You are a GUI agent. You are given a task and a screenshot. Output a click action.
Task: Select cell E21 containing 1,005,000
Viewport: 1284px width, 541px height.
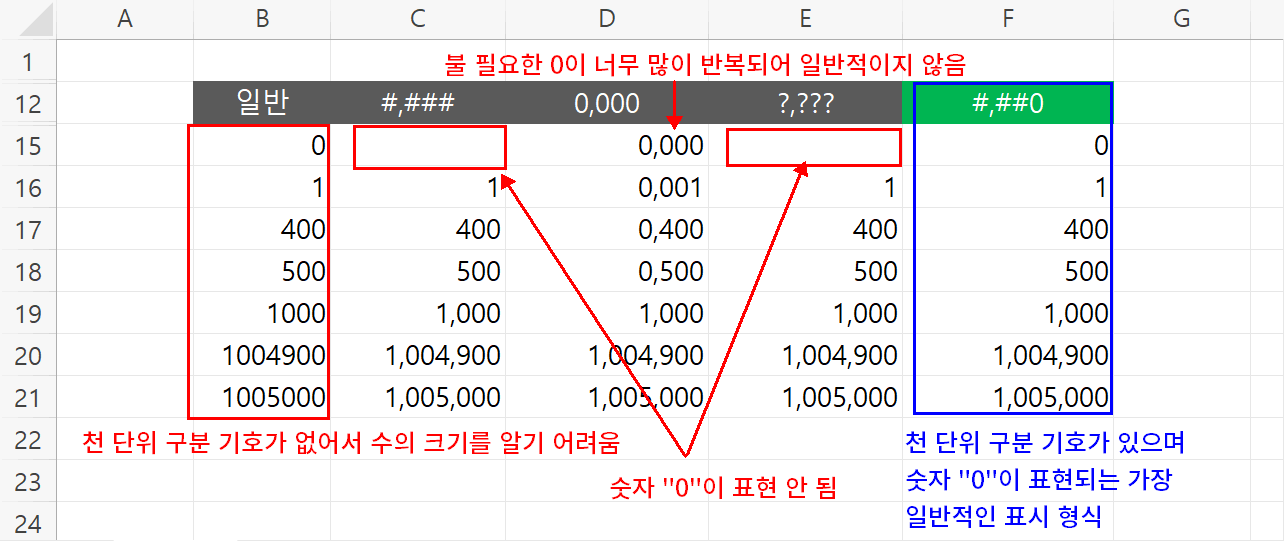click(805, 397)
